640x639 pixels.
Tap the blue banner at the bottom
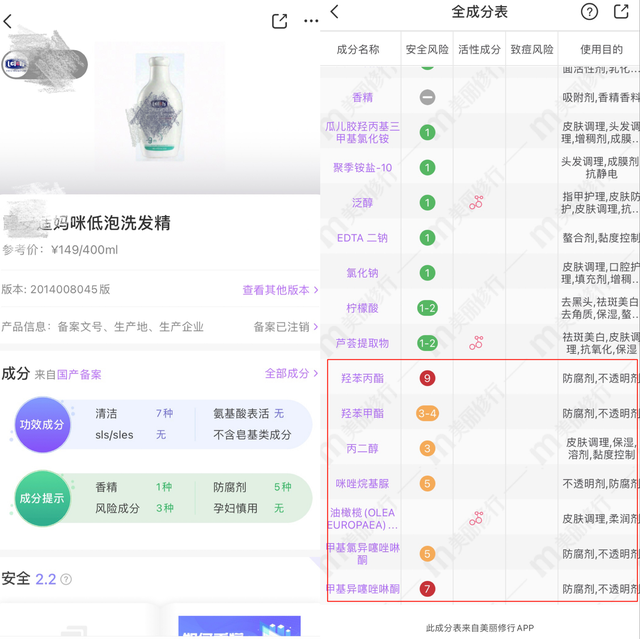point(239,626)
